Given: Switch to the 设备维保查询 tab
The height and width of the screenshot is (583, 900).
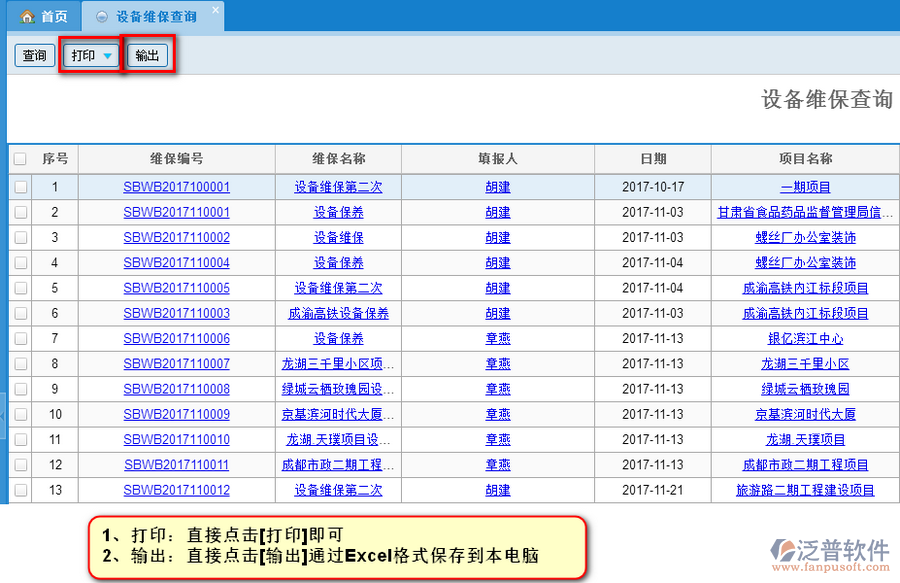Looking at the screenshot, I should (x=155, y=17).
